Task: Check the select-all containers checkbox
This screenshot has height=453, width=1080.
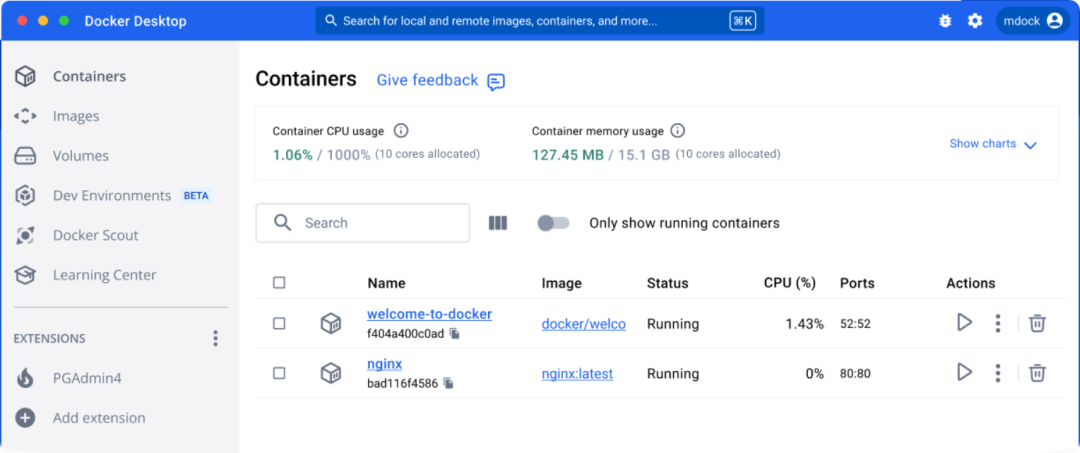Action: (279, 282)
